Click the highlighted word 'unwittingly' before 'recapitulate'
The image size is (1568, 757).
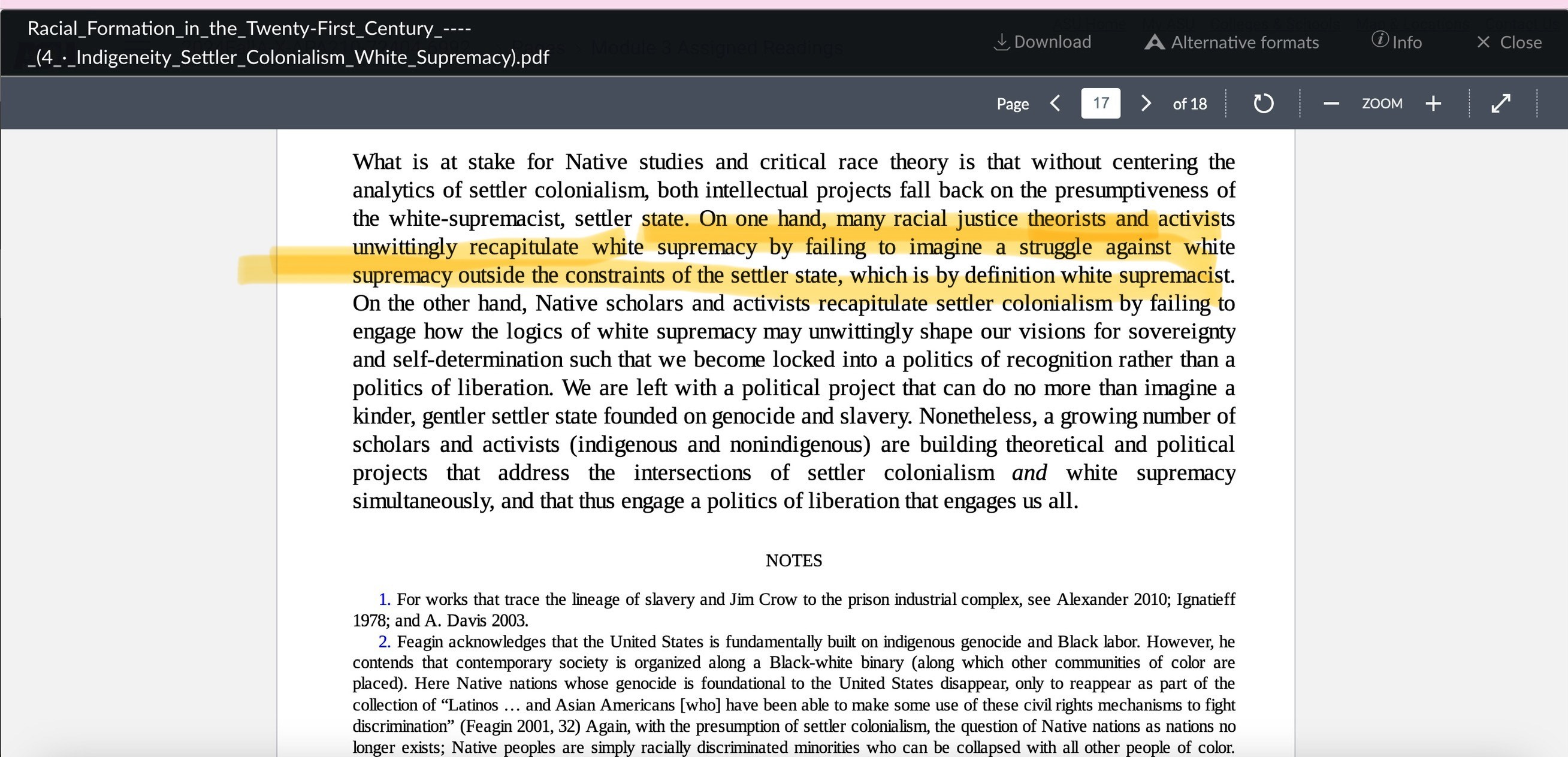(x=405, y=247)
